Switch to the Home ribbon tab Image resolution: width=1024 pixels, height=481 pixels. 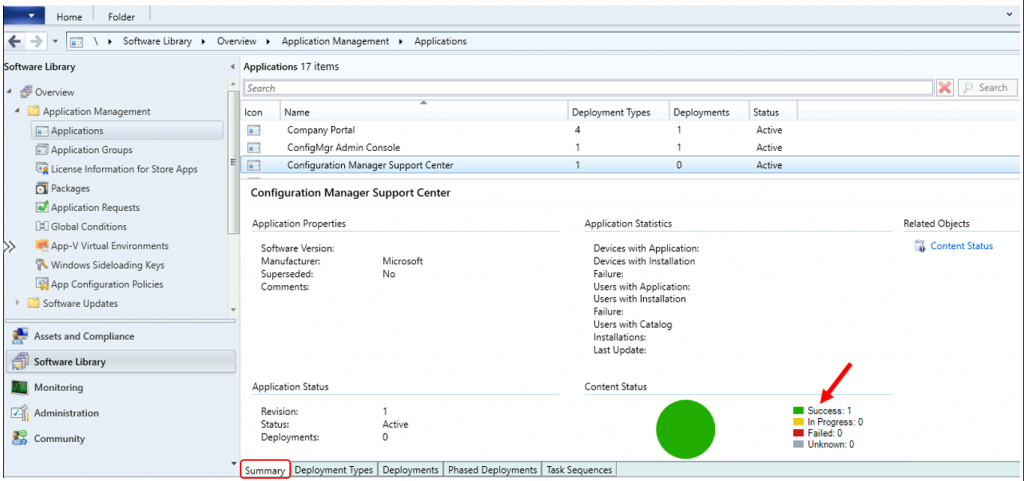(69, 17)
